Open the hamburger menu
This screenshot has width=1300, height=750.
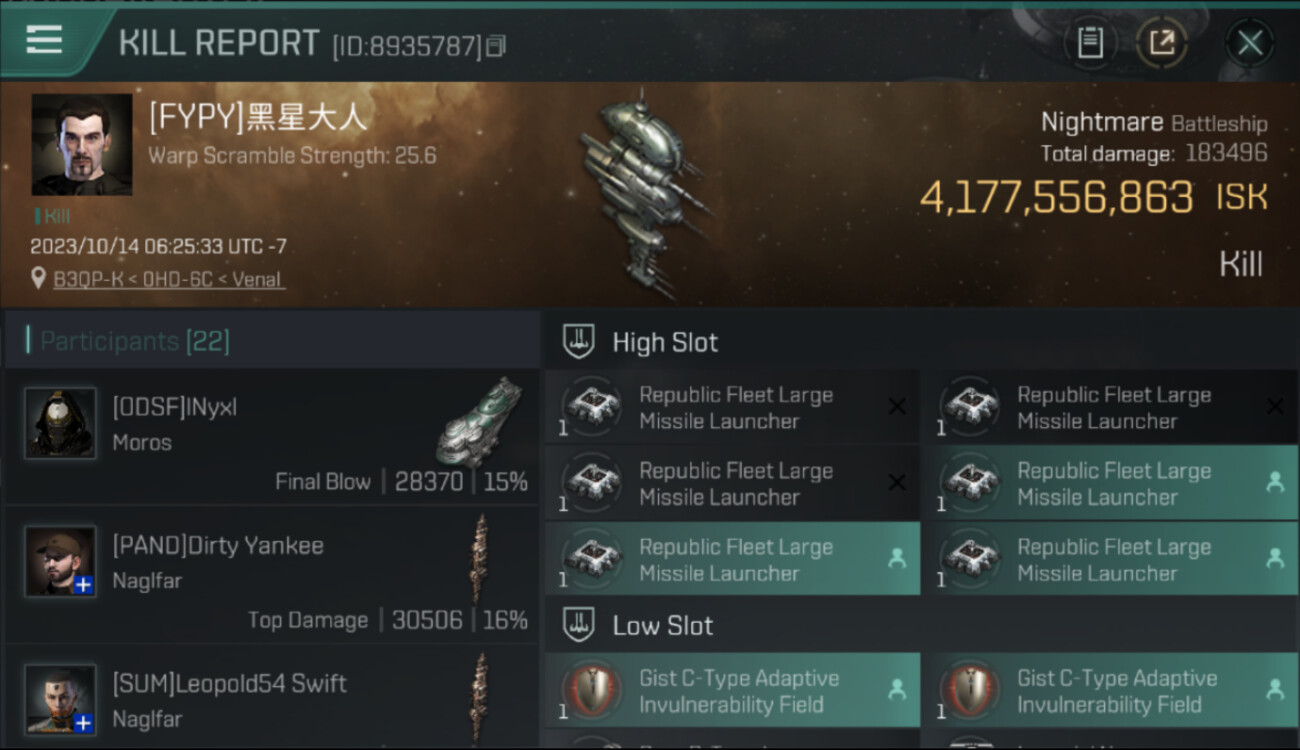point(44,40)
